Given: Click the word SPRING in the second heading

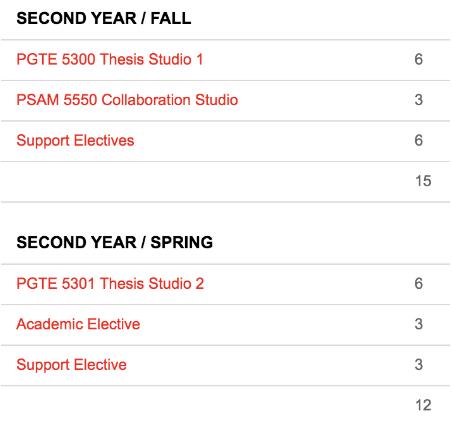Looking at the screenshot, I should pos(182,243).
